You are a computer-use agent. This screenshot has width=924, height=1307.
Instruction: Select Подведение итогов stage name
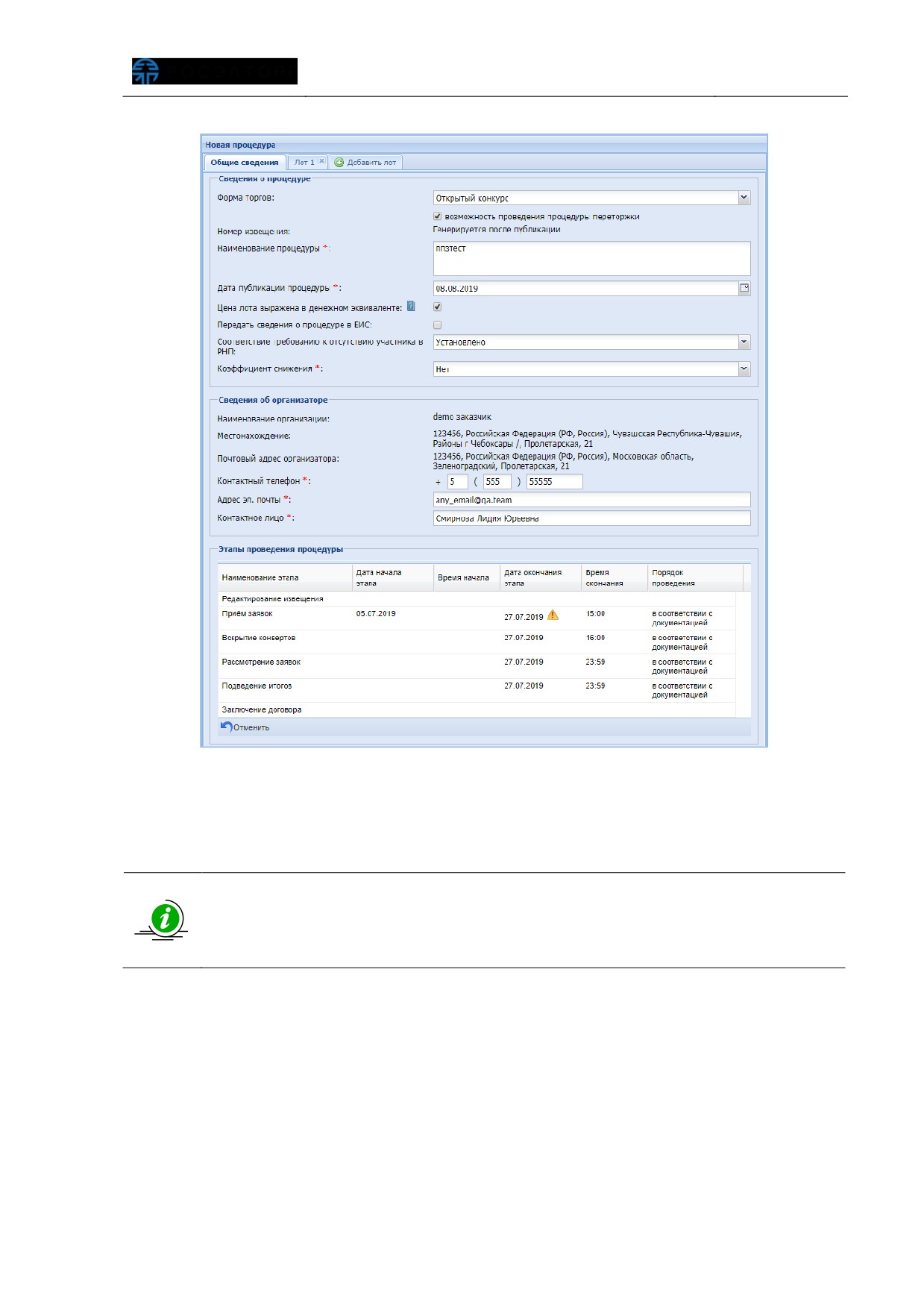click(257, 686)
